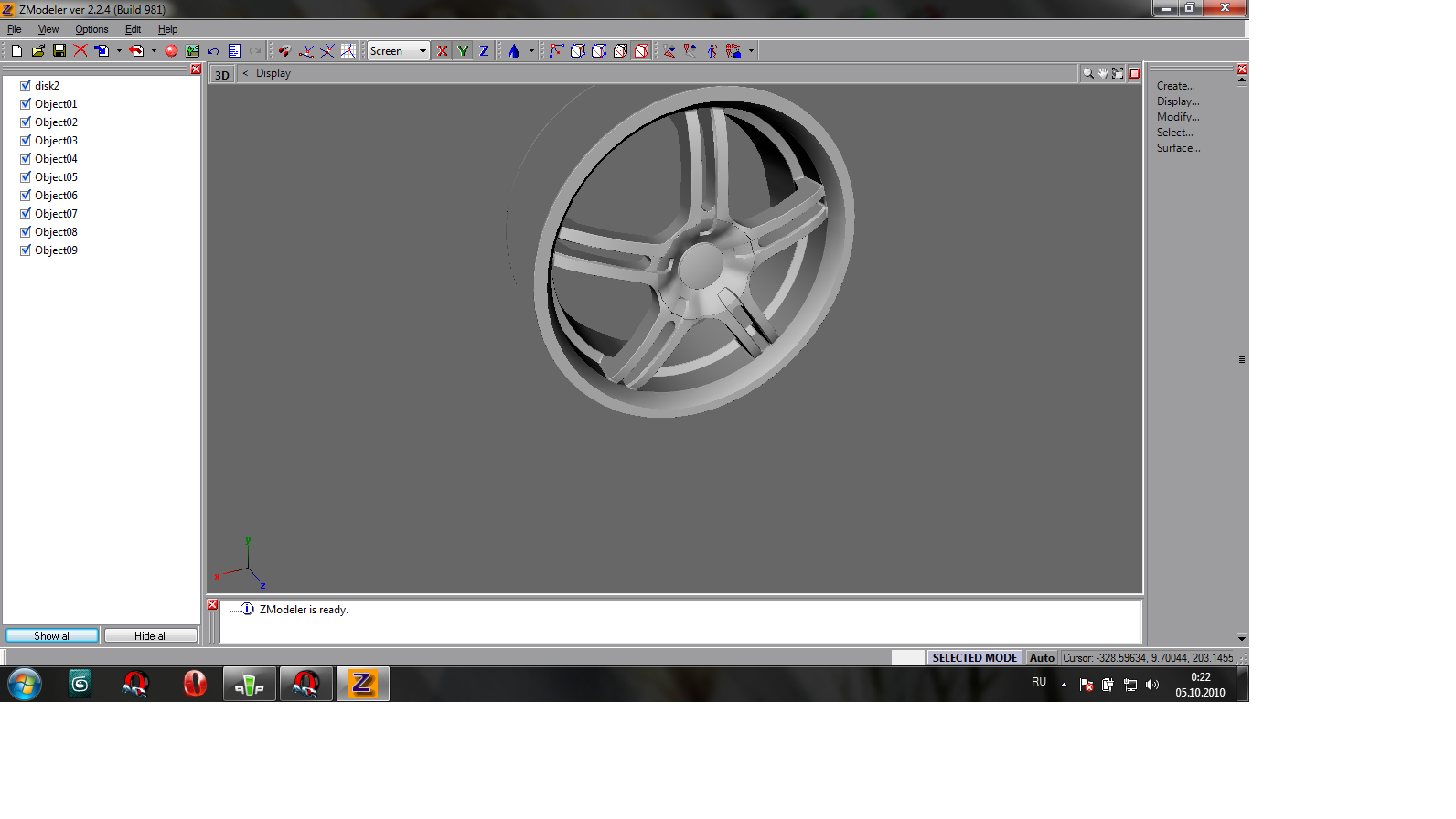Expand the pivot cone dropdown arrow
The height and width of the screenshot is (819, 1456).
531,51
